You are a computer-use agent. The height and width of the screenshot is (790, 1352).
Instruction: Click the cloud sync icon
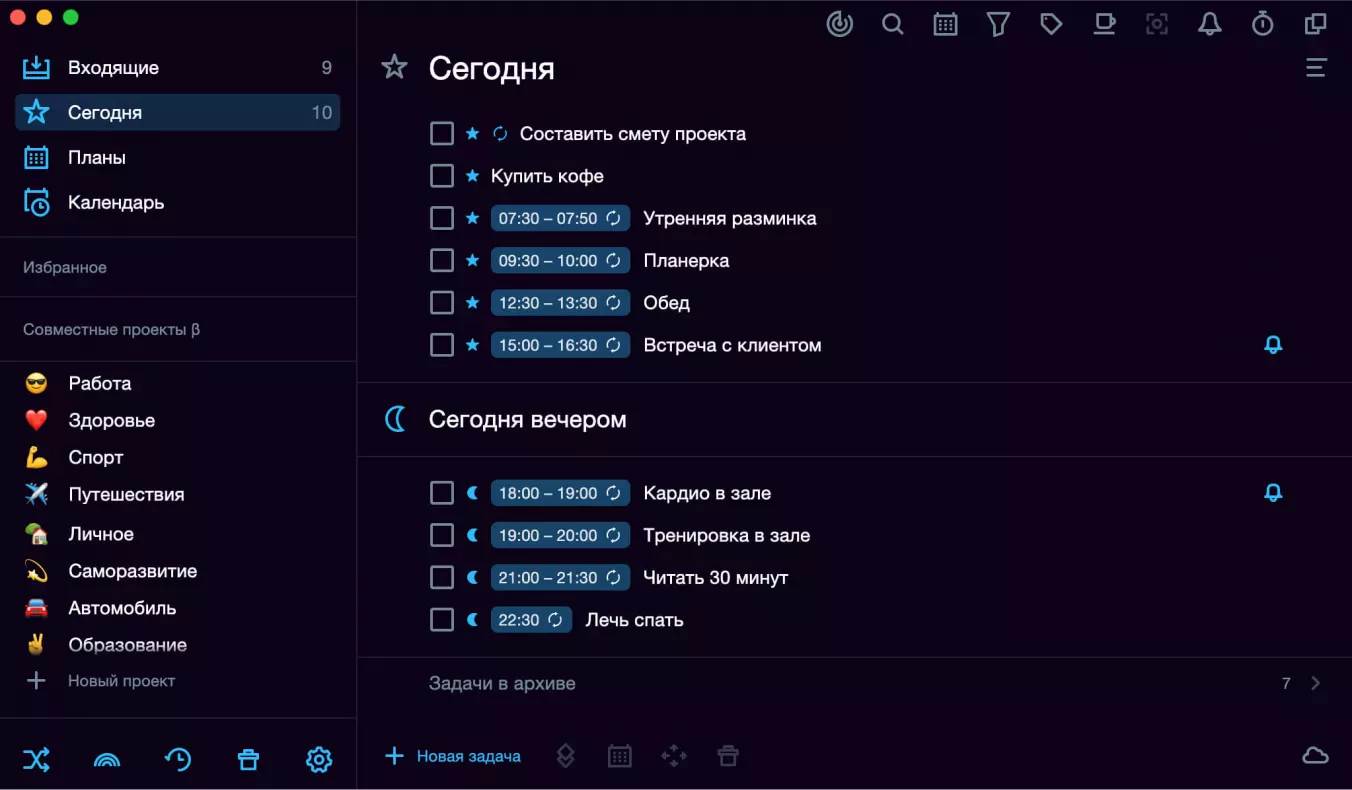(x=1315, y=756)
